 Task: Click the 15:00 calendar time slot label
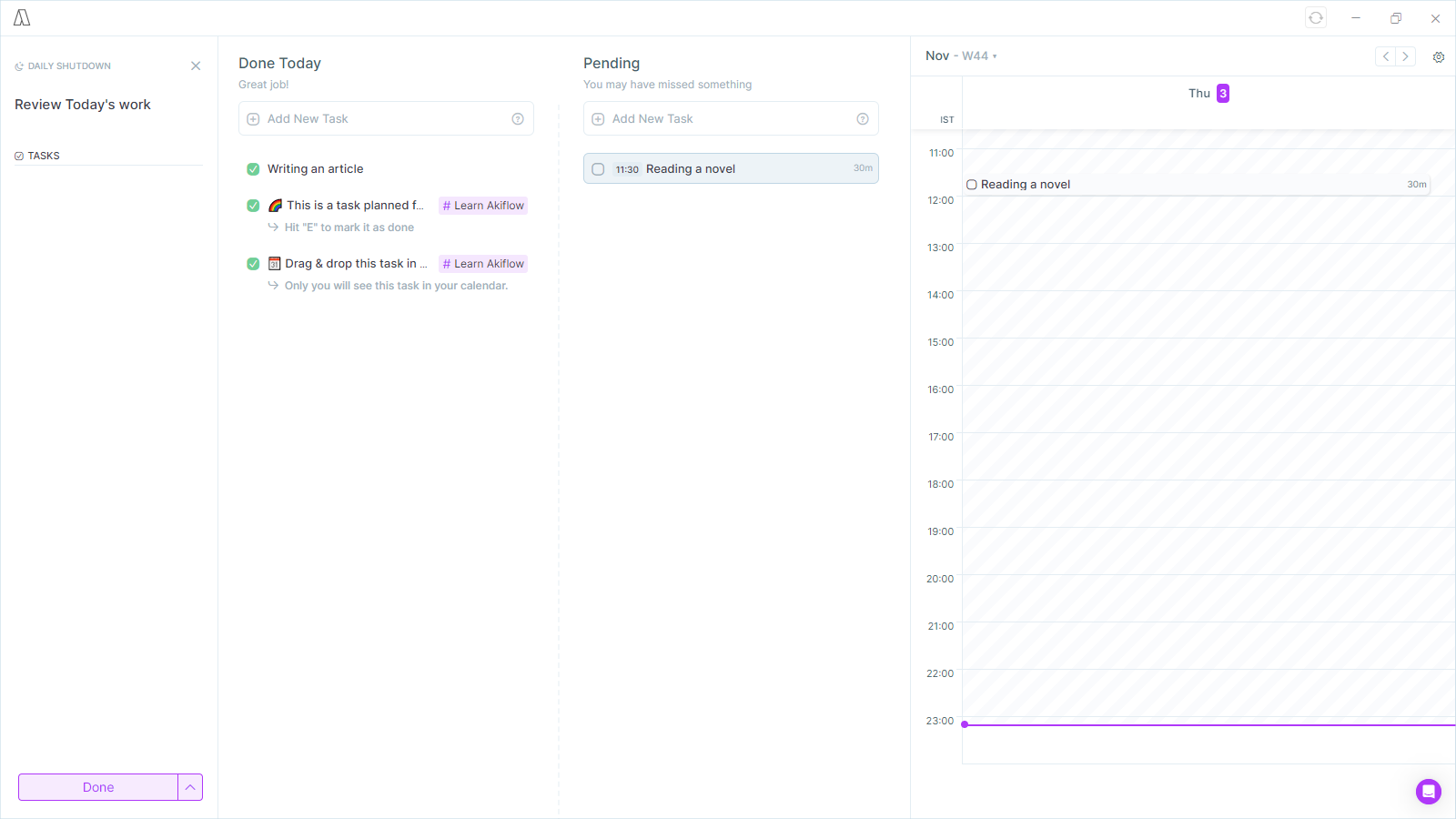click(x=941, y=342)
